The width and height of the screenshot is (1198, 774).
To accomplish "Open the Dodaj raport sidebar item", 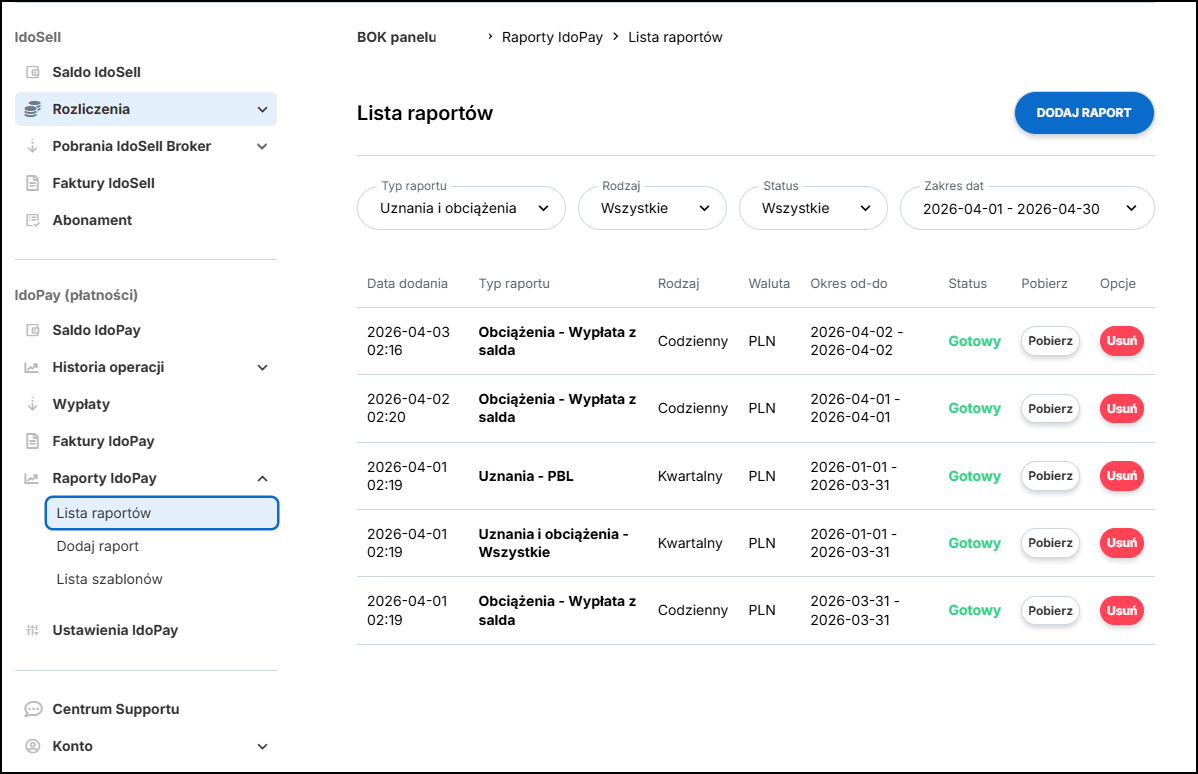I will (98, 546).
